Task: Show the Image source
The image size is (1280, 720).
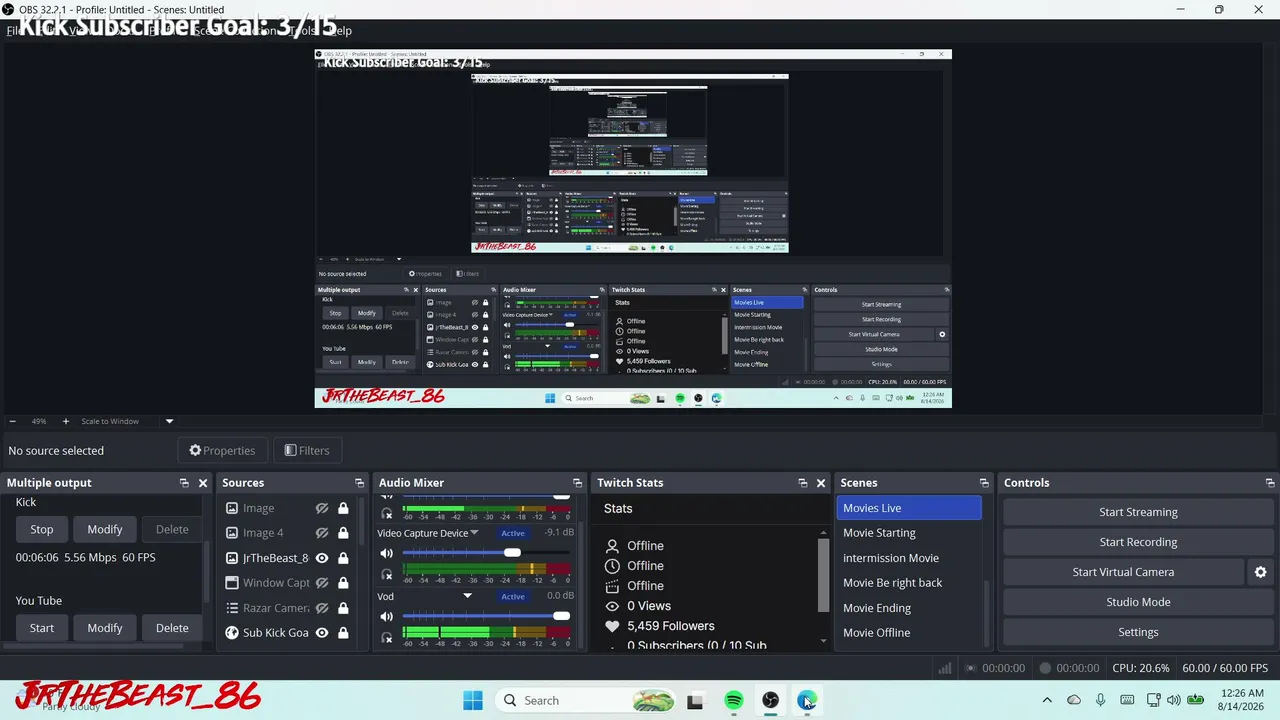Action: [x=322, y=508]
